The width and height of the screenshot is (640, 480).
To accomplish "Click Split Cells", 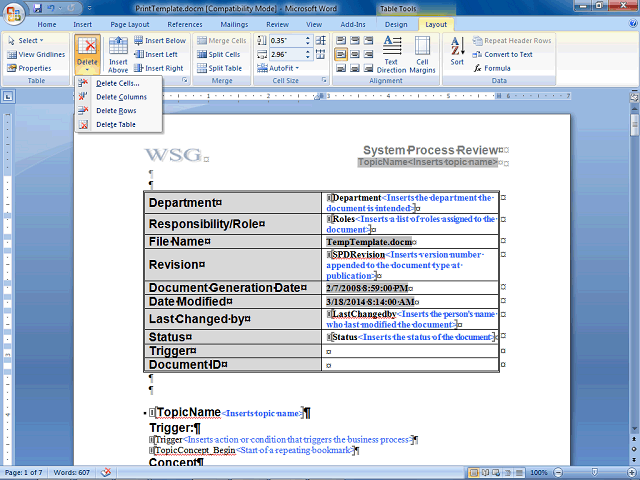I will click(x=218, y=54).
